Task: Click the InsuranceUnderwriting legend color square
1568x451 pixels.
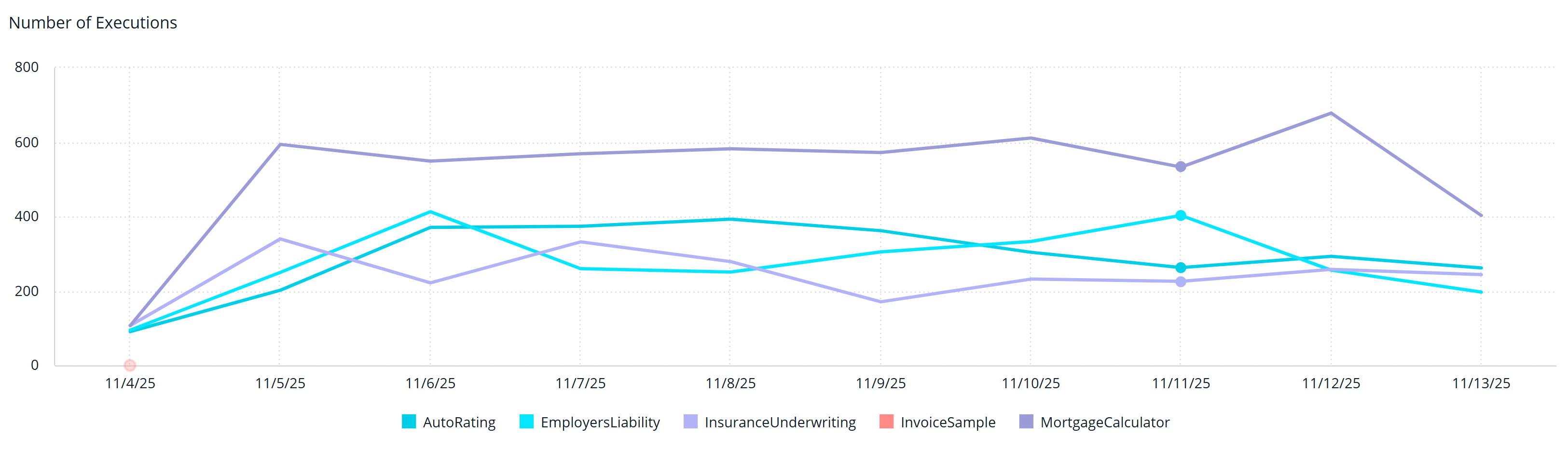Action: click(690, 422)
